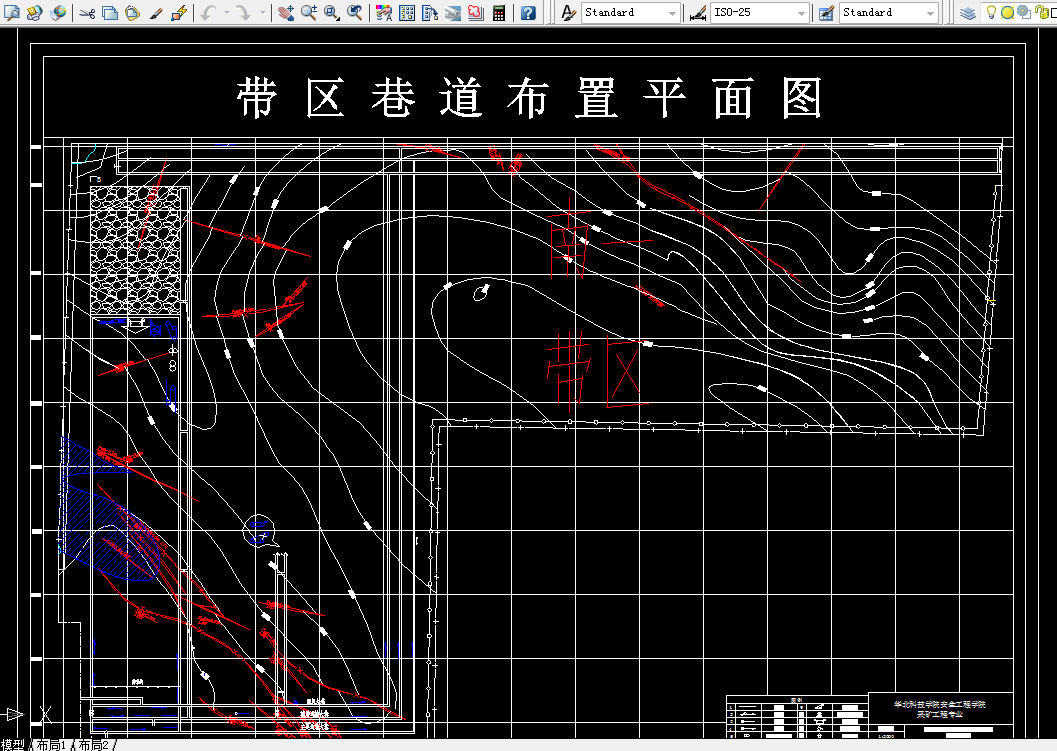The image size is (1057, 751).
Task: Open Plot Preview from the toolbar
Action: tap(11, 12)
